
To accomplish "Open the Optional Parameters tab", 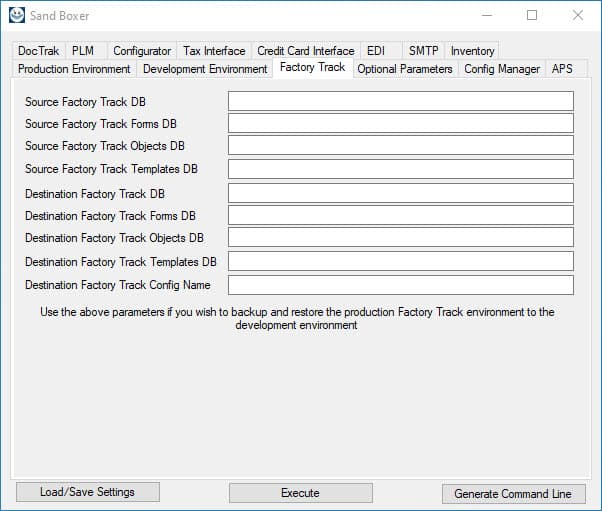I will [405, 69].
